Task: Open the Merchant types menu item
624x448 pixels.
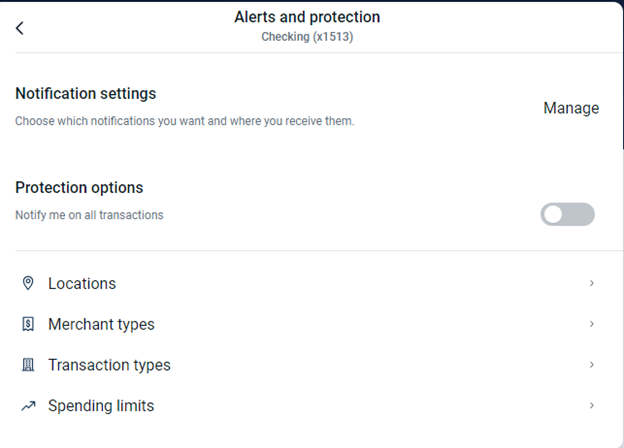Action: [101, 324]
